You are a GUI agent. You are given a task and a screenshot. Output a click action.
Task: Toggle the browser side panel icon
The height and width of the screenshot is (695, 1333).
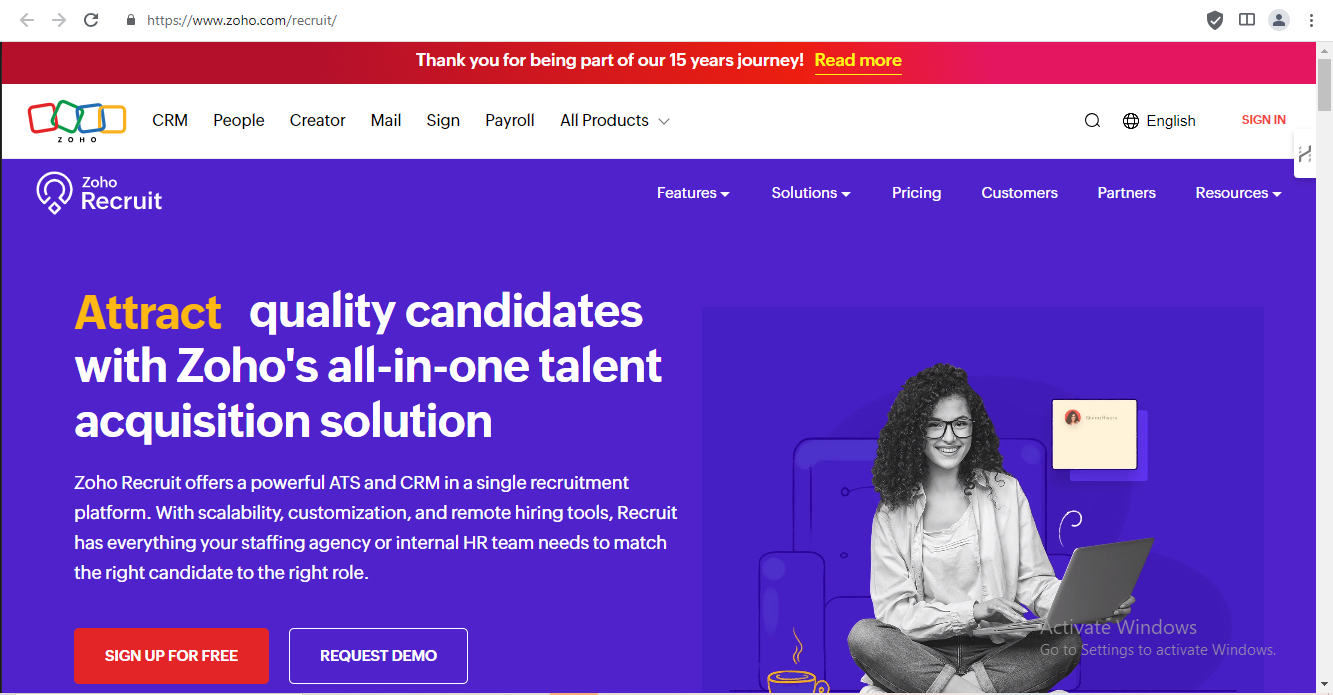coord(1247,20)
